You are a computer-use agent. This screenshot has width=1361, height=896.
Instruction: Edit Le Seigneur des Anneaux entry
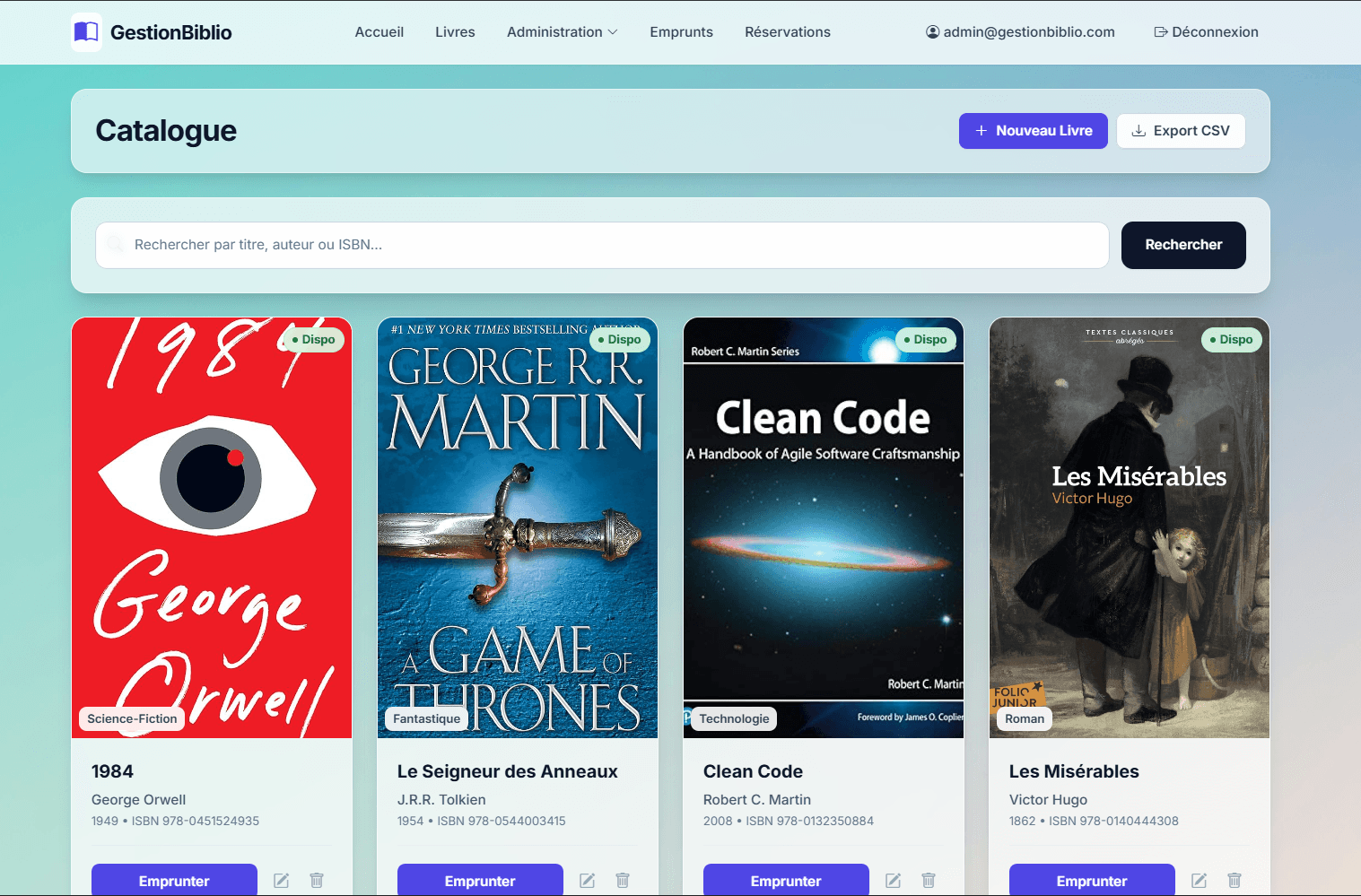(x=587, y=881)
